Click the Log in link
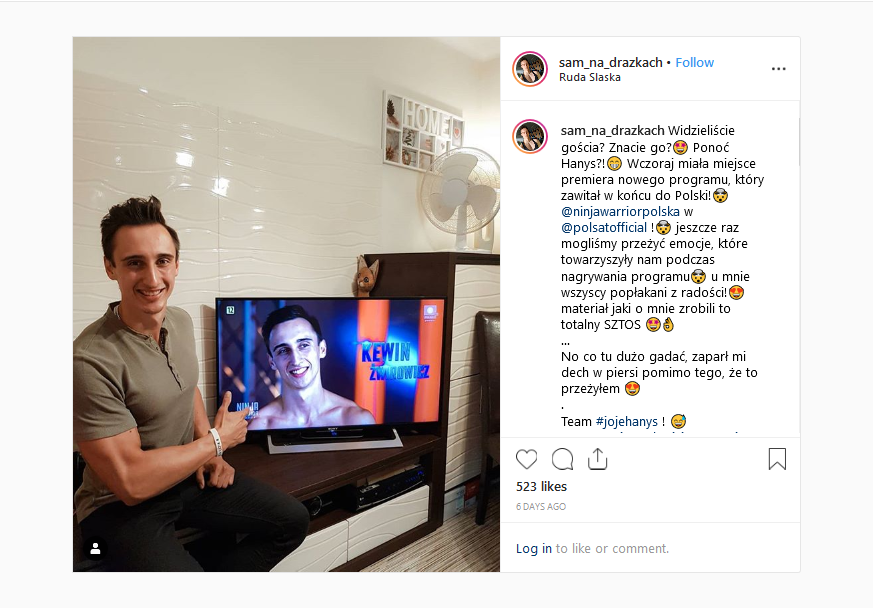Viewport: 873px width, 608px height. coord(533,548)
